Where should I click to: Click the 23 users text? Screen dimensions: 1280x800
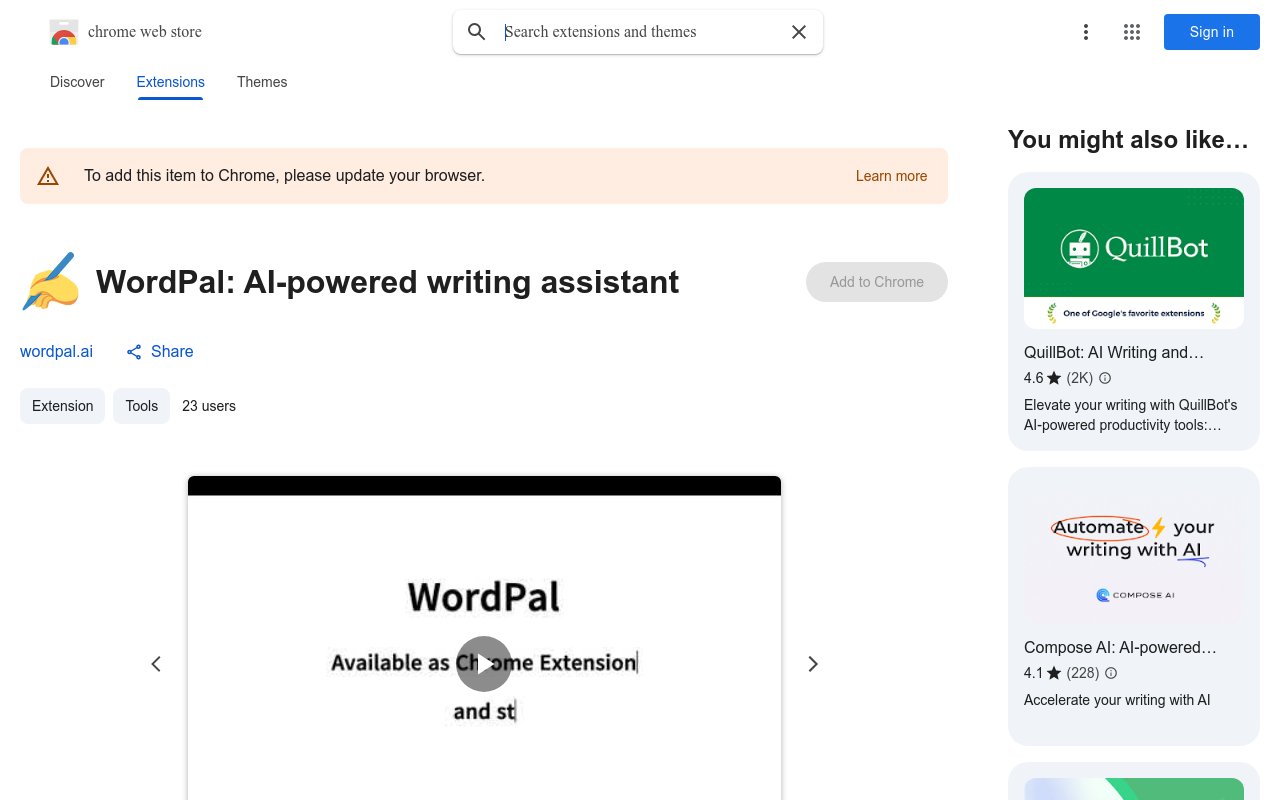click(209, 406)
